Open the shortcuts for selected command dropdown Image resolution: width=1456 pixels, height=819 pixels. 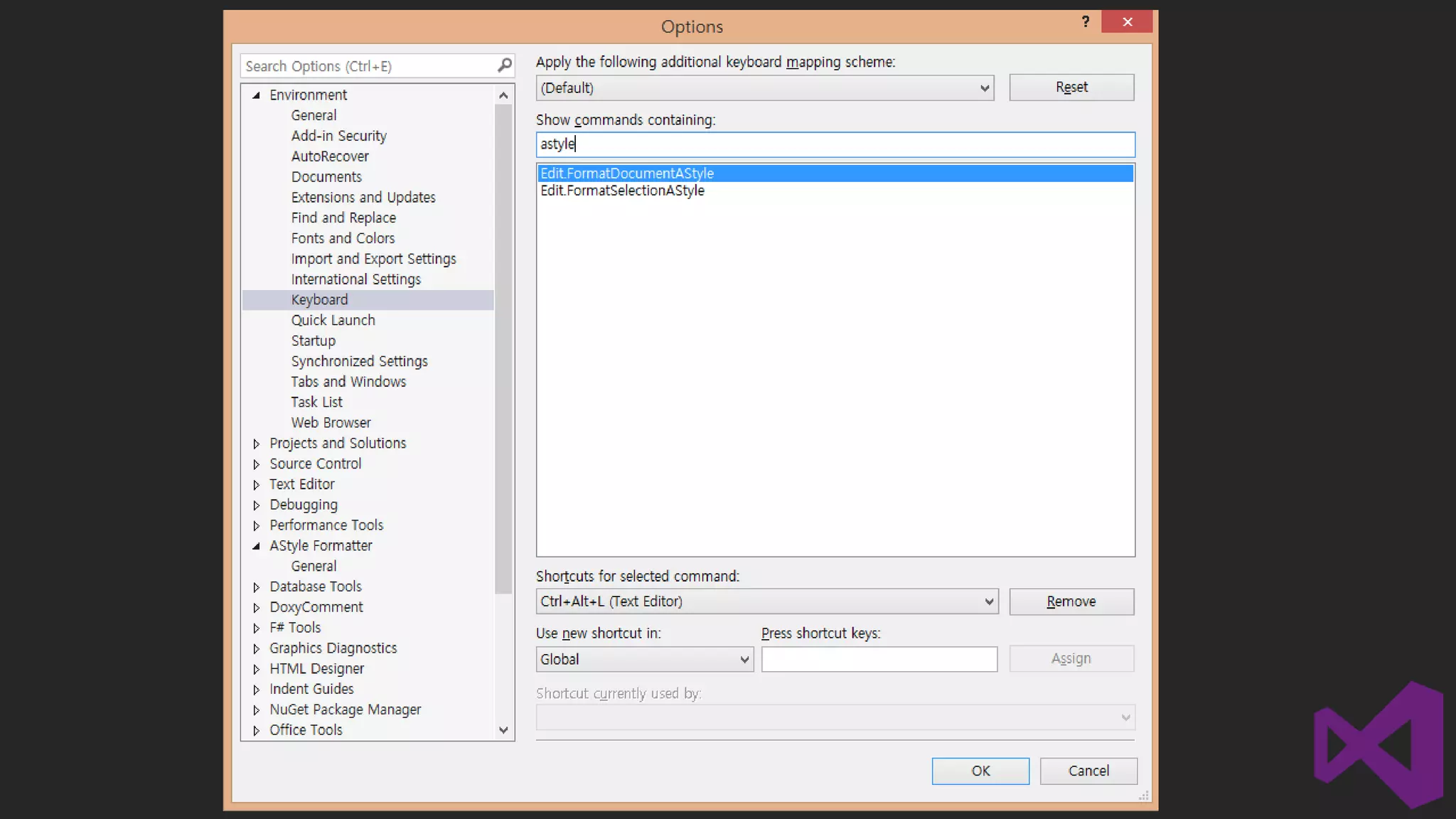pyautogui.click(x=988, y=601)
